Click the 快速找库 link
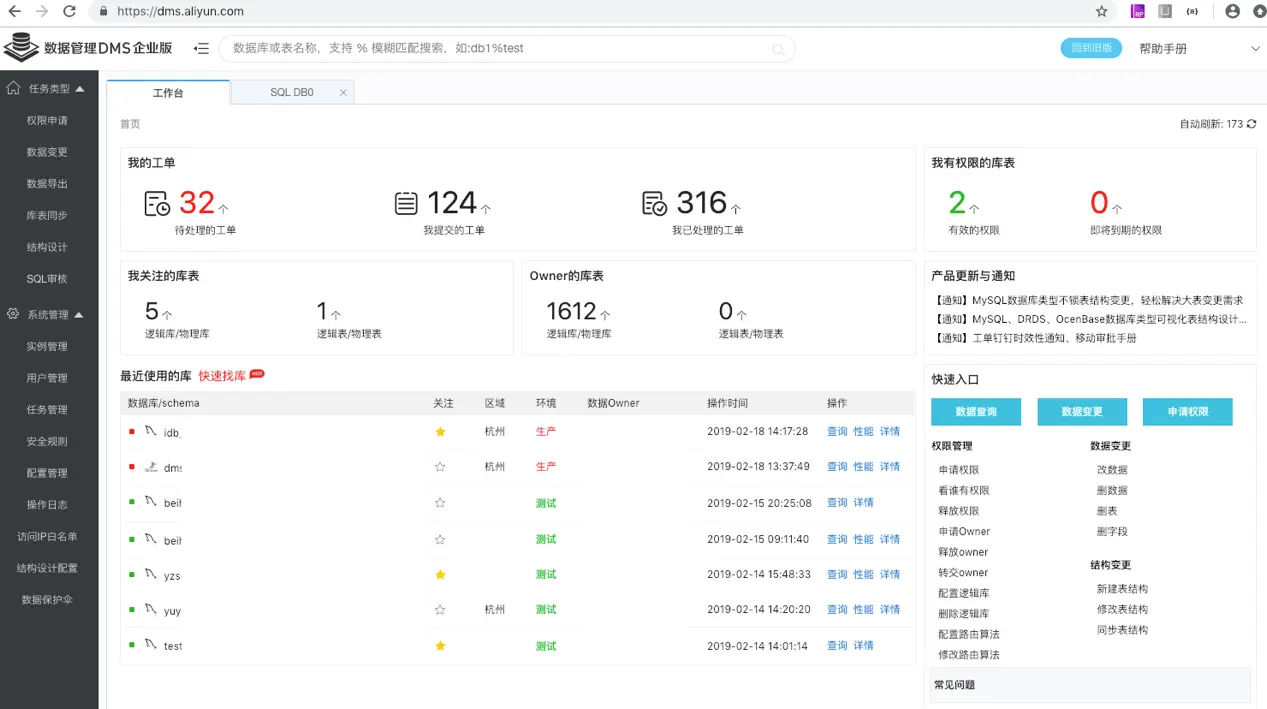 pyautogui.click(x=222, y=376)
